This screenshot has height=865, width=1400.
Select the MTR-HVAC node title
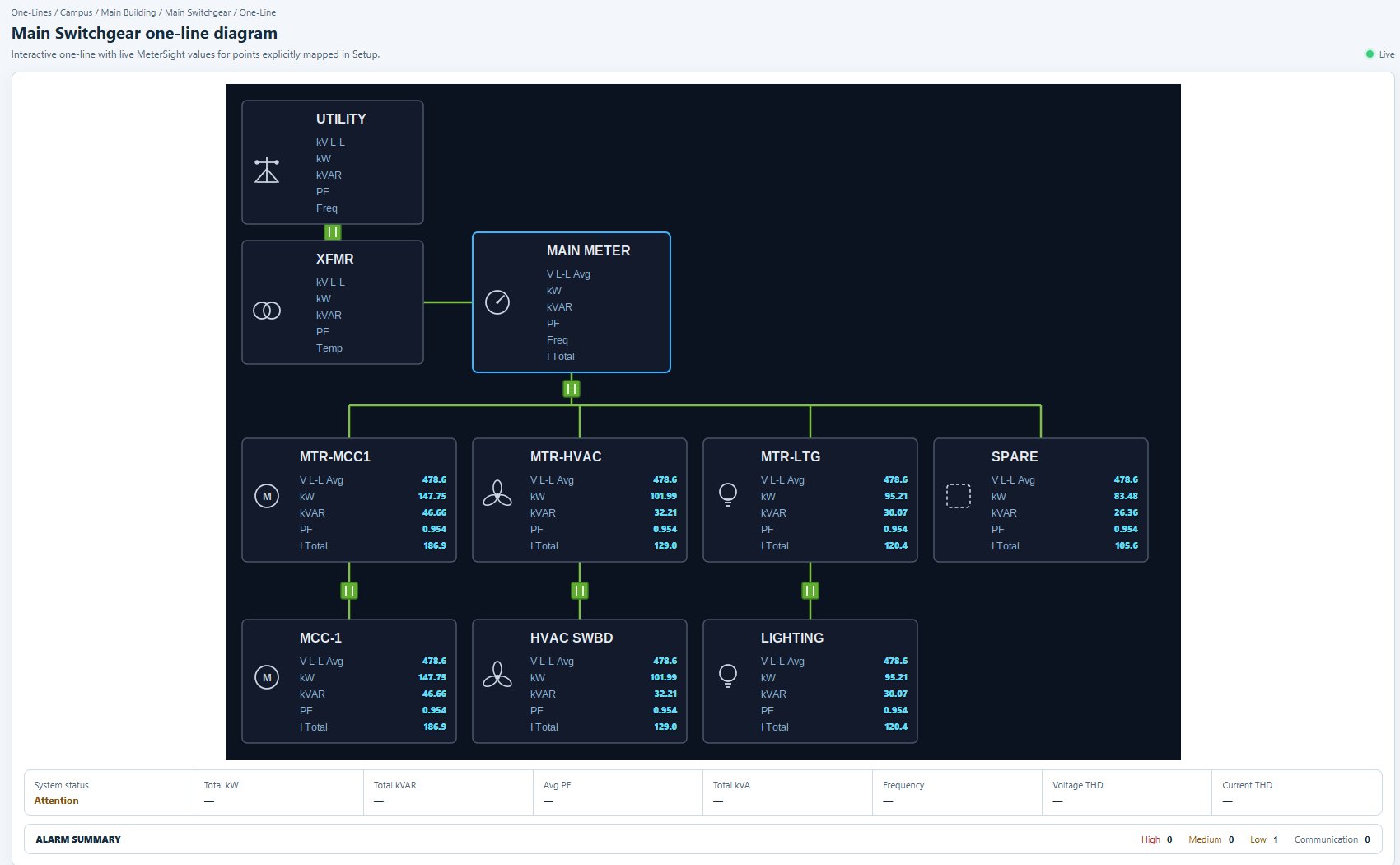566,456
